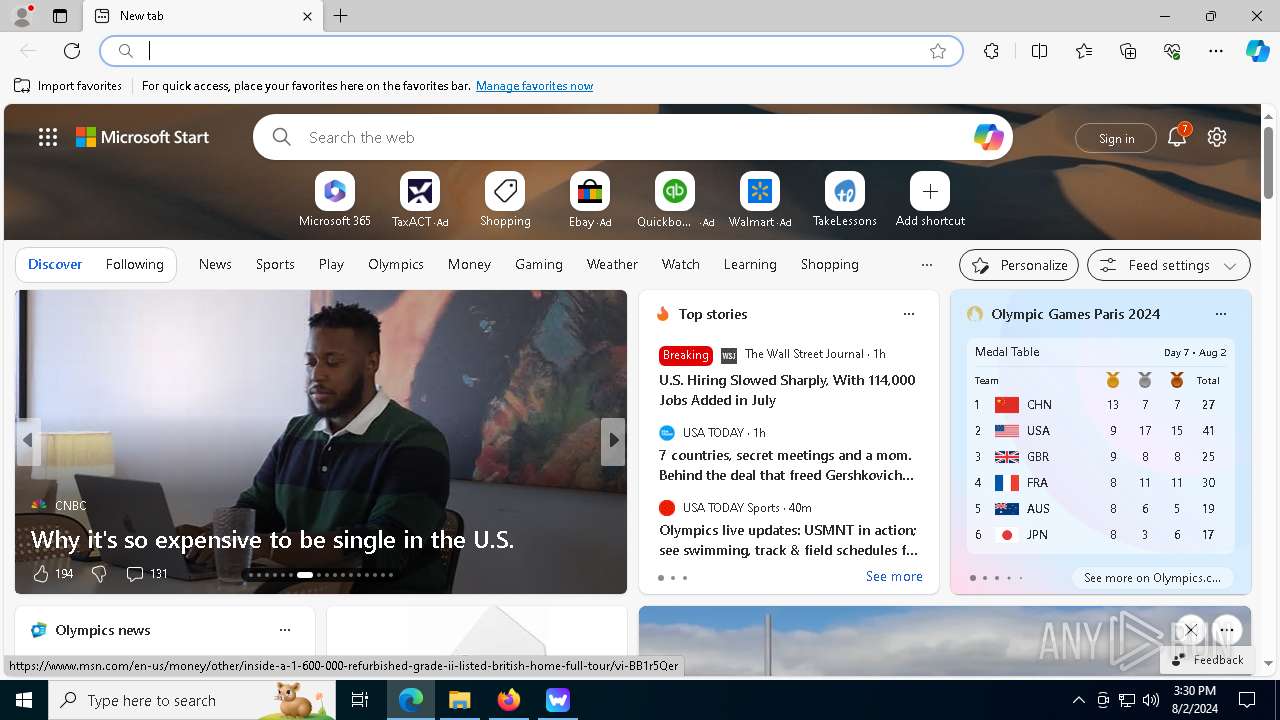Open the Extensions puzzle icon
Screen dimensions: 1280x720
pyautogui.click(x=991, y=51)
